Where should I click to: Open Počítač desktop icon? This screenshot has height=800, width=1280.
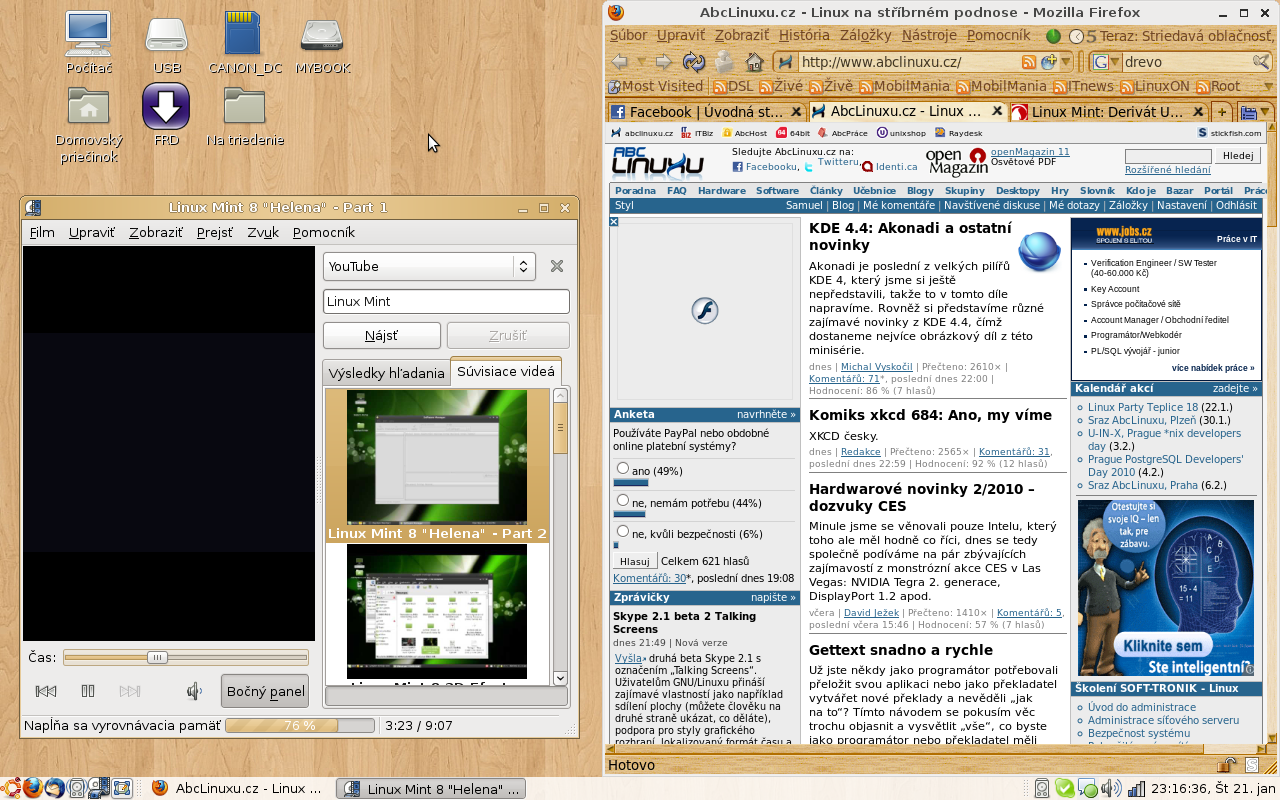[x=89, y=42]
